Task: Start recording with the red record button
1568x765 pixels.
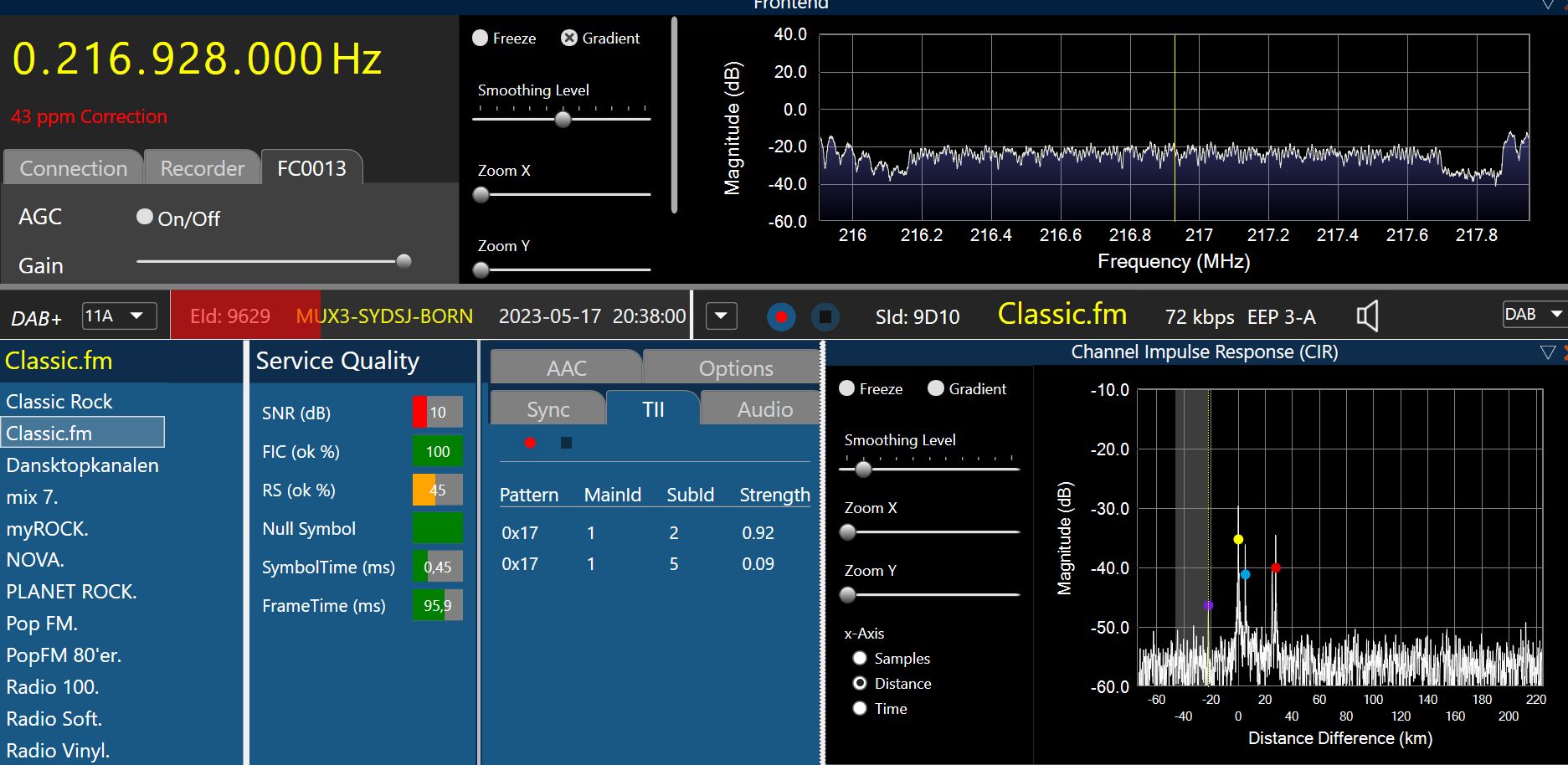Action: click(781, 317)
